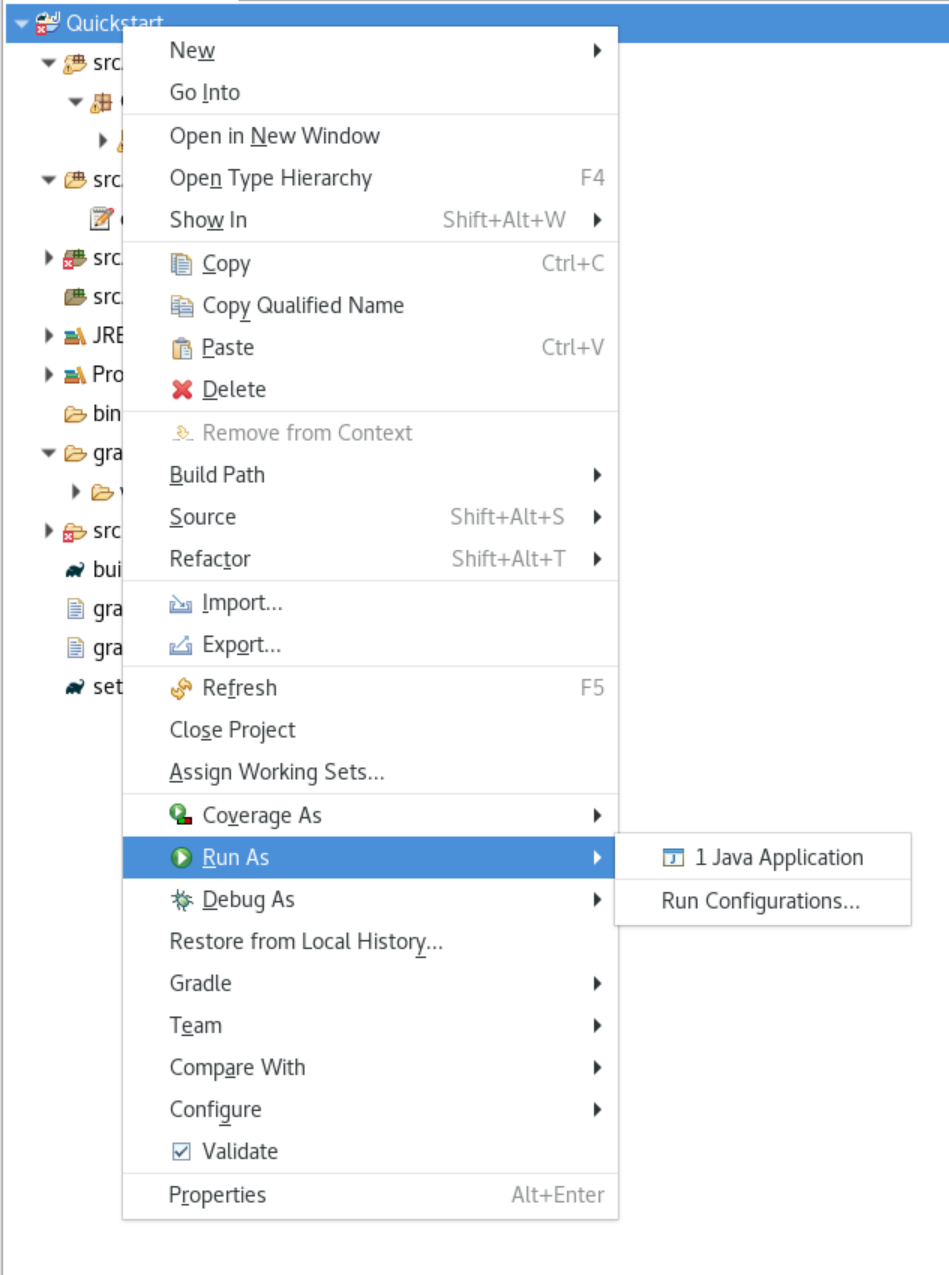Click the Java Application launch icon
The height and width of the screenshot is (1275, 949).
click(x=674, y=858)
